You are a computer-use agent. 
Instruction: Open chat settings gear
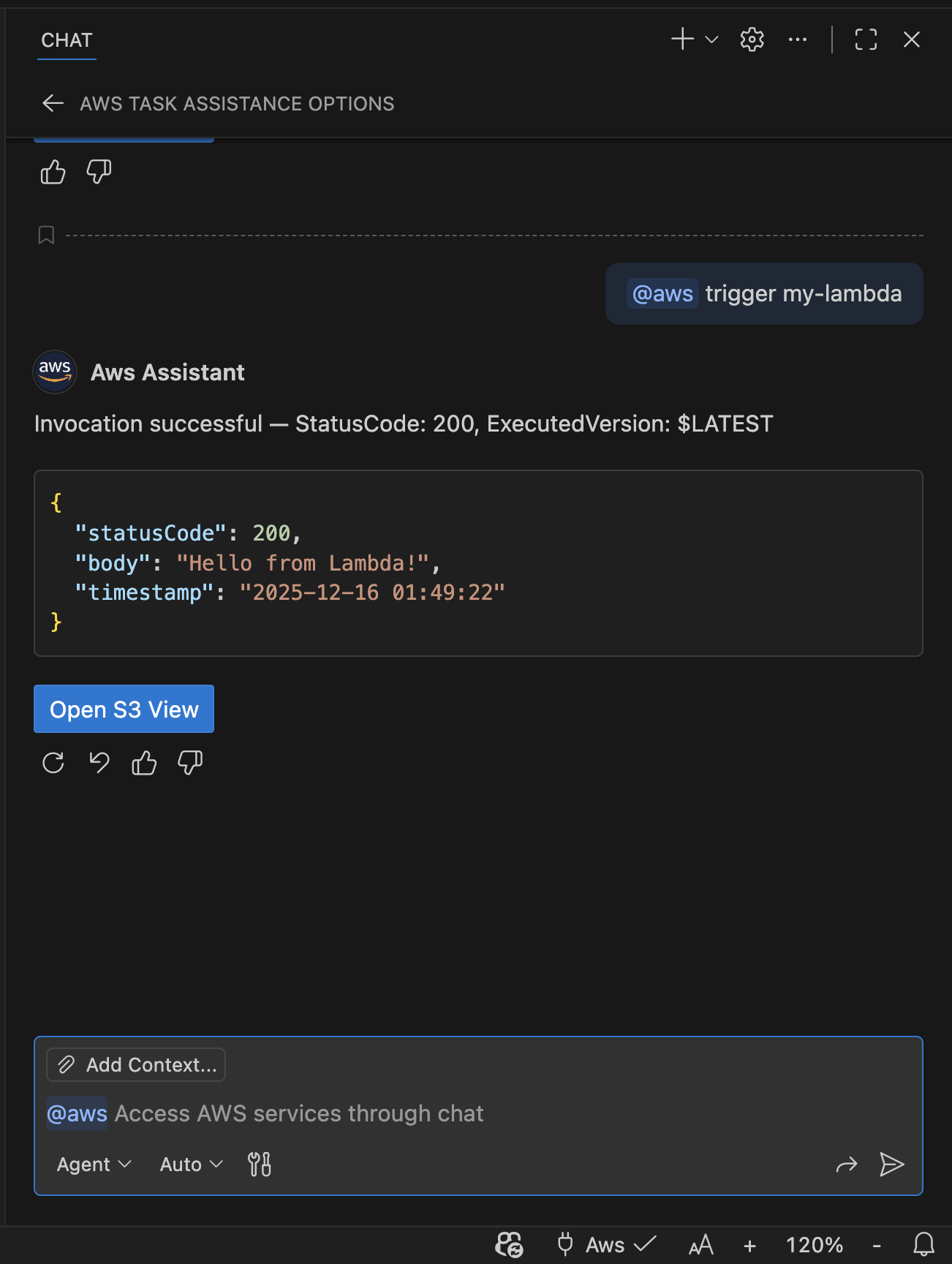(x=752, y=39)
